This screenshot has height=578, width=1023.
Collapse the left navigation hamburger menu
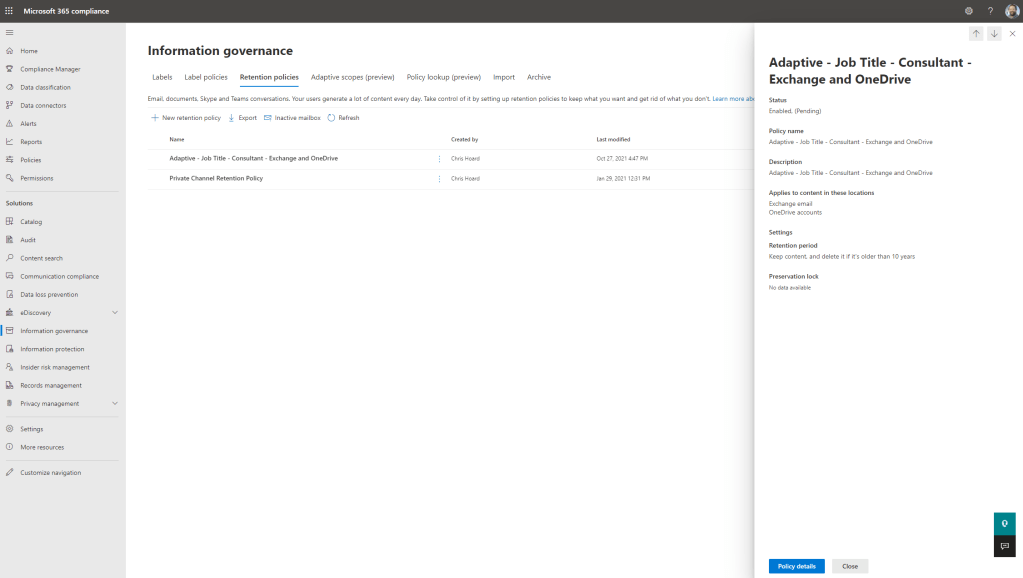point(10,32)
